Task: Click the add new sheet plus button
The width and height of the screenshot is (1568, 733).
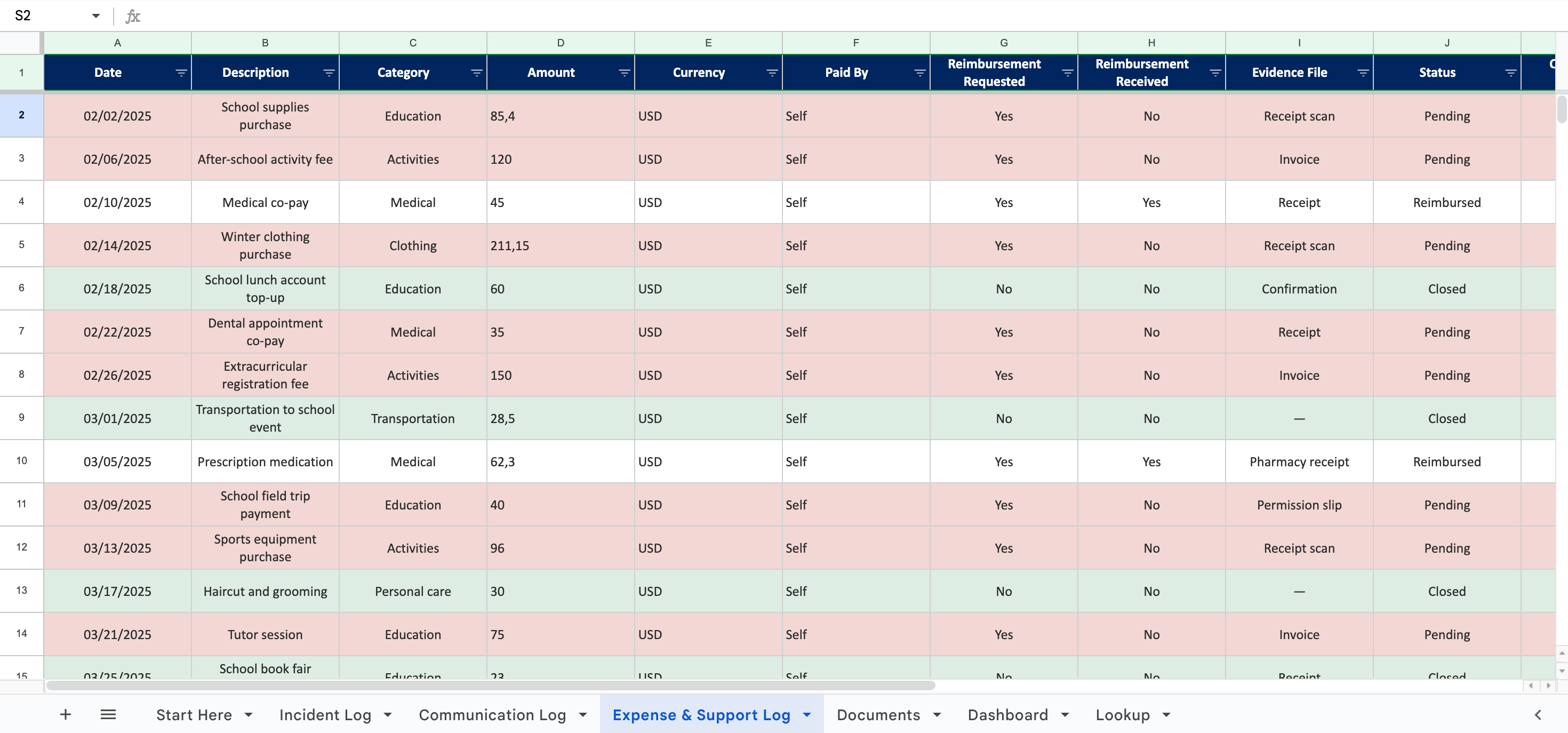Action: 66,715
